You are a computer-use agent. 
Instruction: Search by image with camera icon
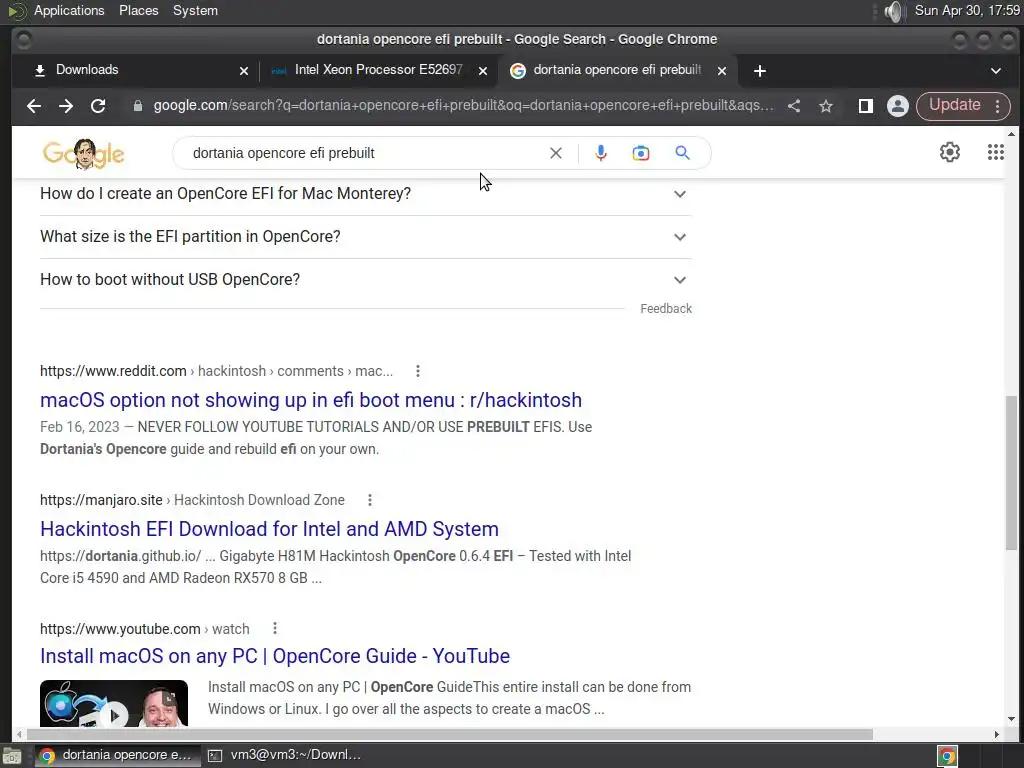641,153
